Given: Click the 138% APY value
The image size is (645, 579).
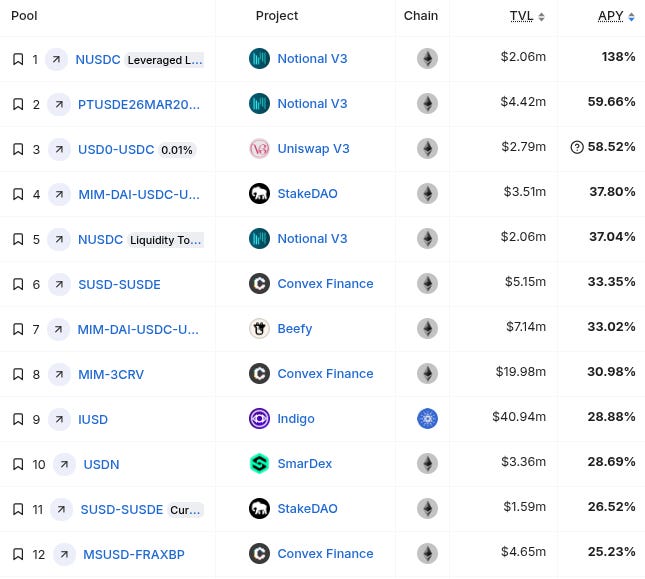Looking at the screenshot, I should coord(618,57).
